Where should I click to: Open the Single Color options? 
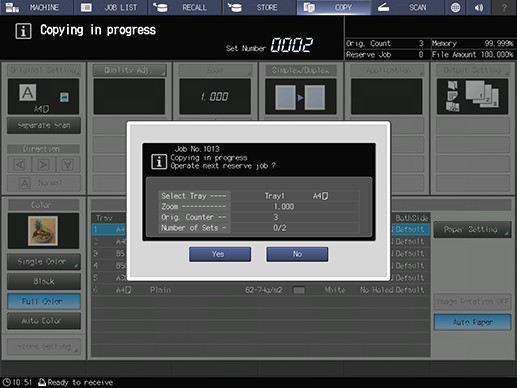click(x=44, y=262)
